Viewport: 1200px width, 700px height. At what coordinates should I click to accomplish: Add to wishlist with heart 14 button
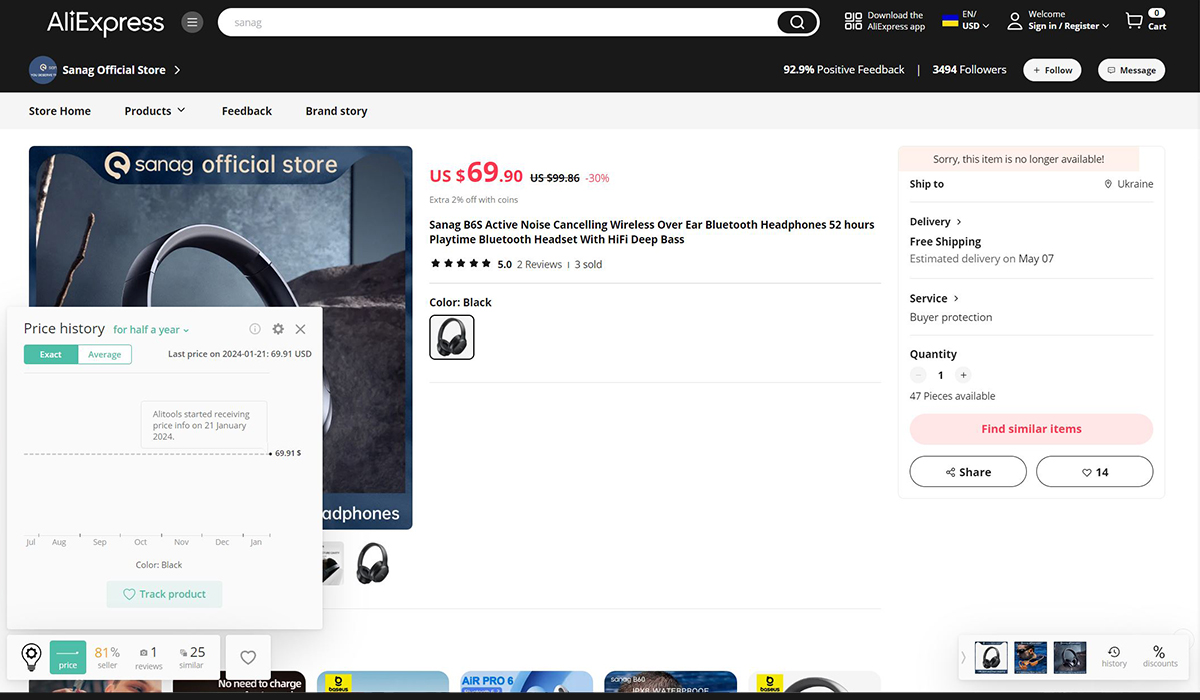(1094, 472)
